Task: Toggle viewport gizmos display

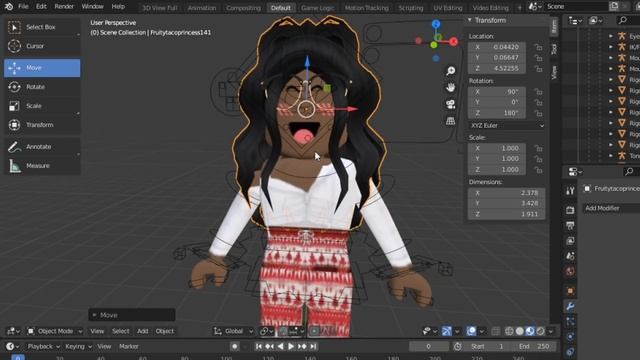Action: coord(447,331)
